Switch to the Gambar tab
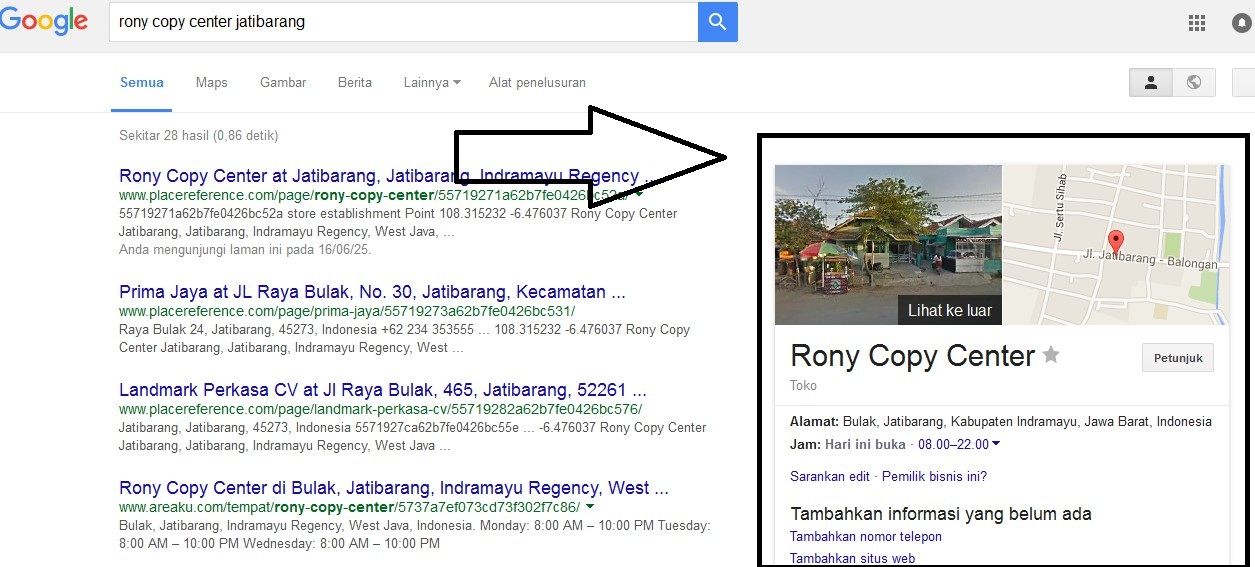 click(283, 83)
